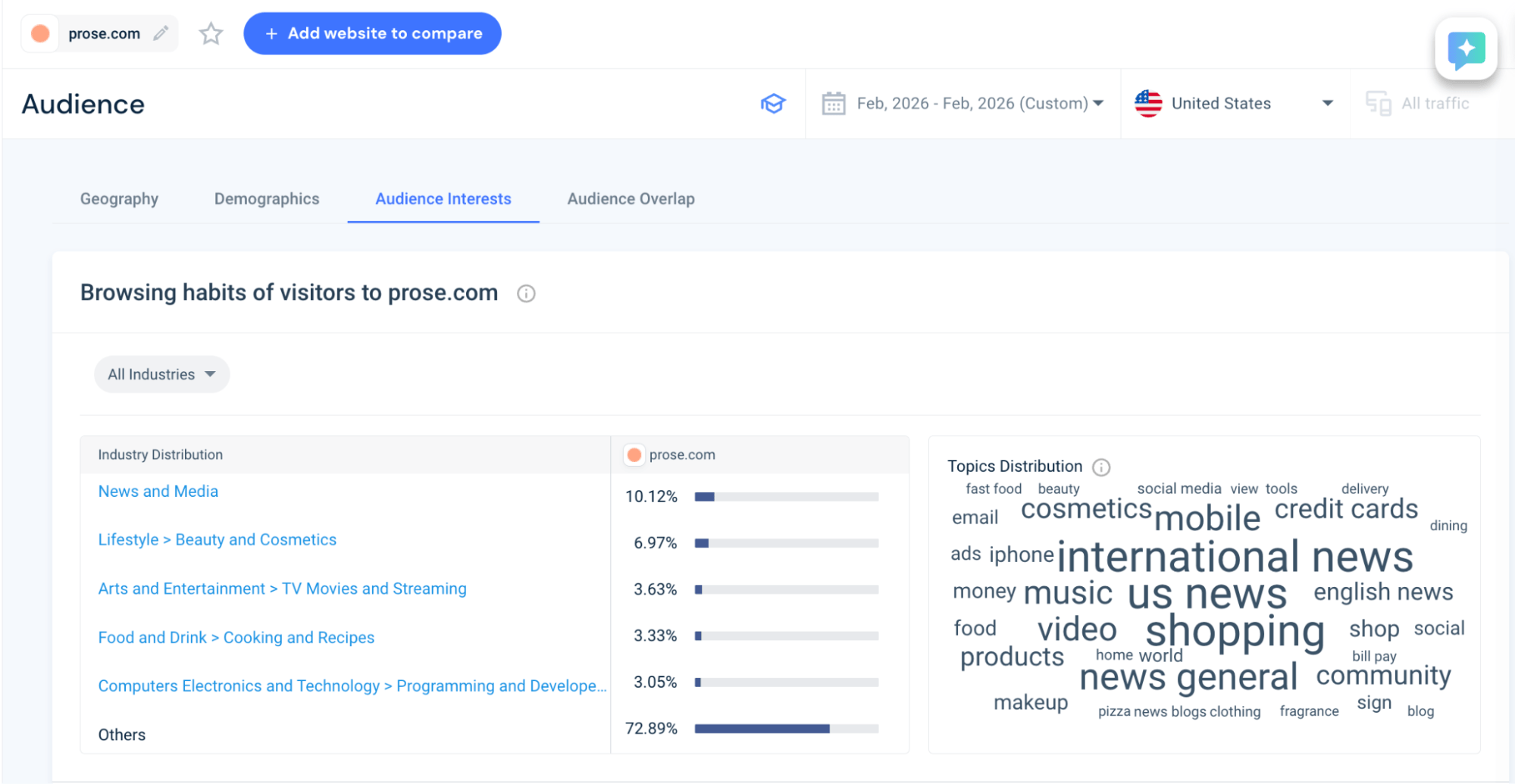
Task: Click the 'us news' topic word
Action: [x=1207, y=594]
